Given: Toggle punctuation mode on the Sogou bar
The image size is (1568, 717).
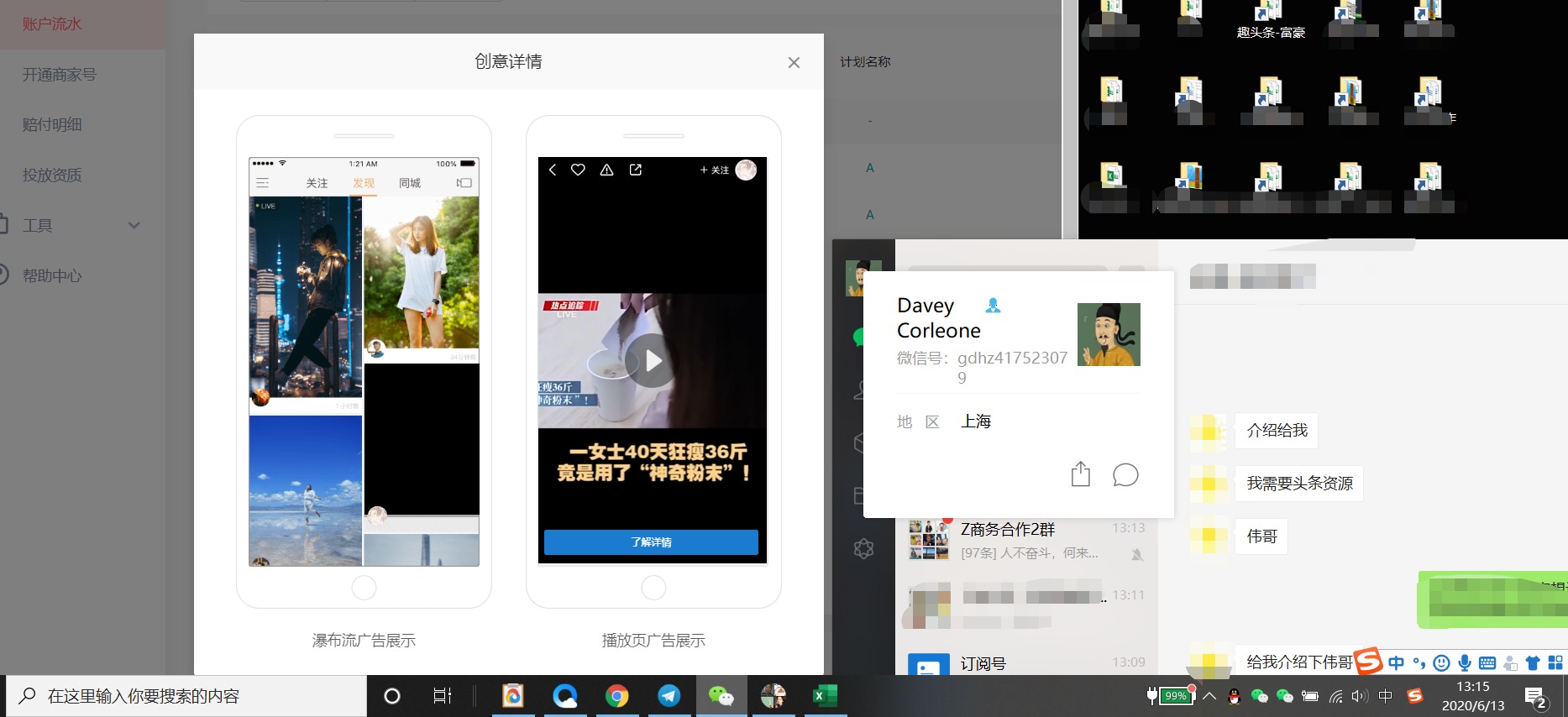Looking at the screenshot, I should click(x=1419, y=663).
